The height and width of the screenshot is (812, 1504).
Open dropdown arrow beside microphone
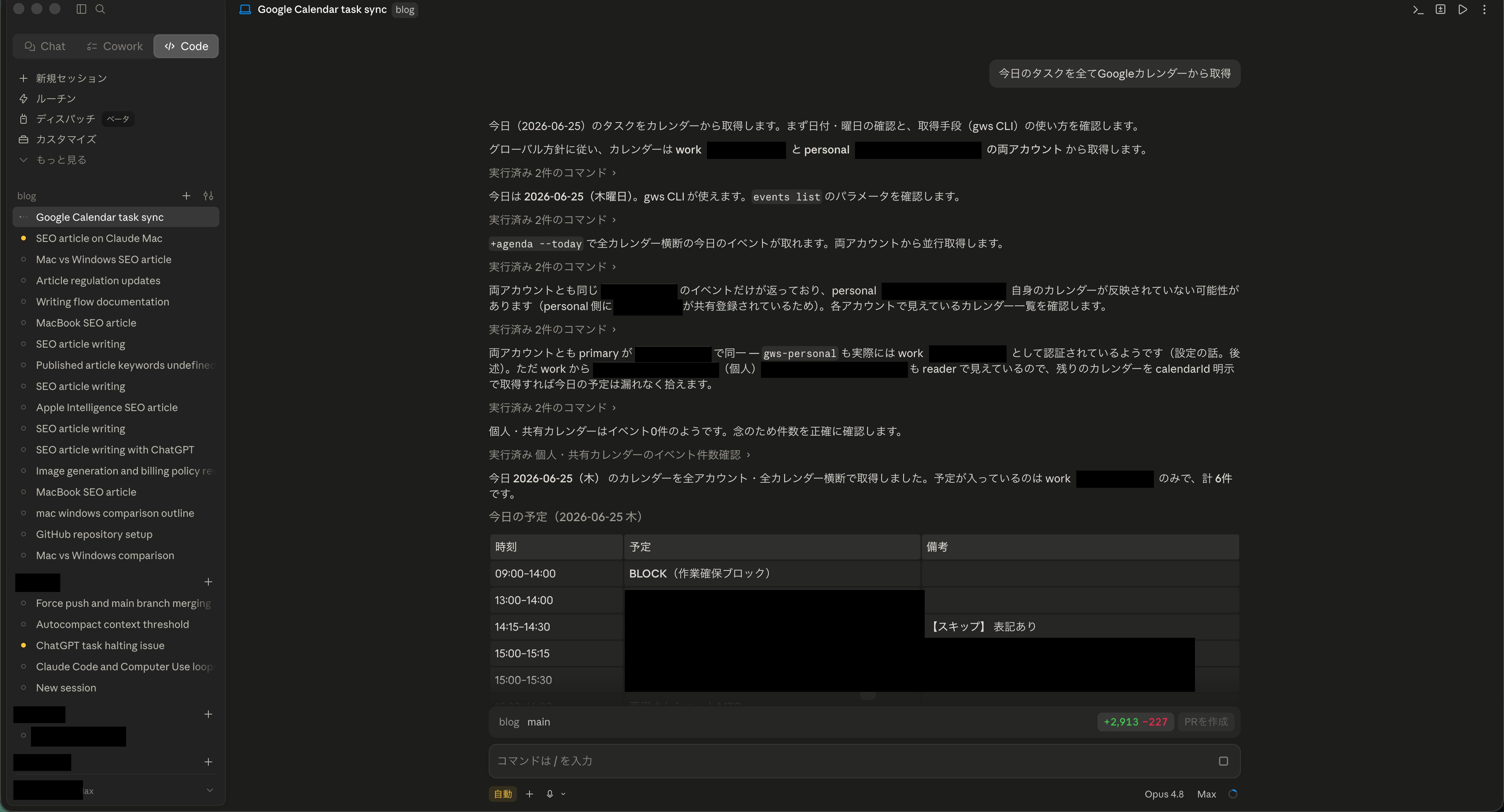[x=563, y=794]
